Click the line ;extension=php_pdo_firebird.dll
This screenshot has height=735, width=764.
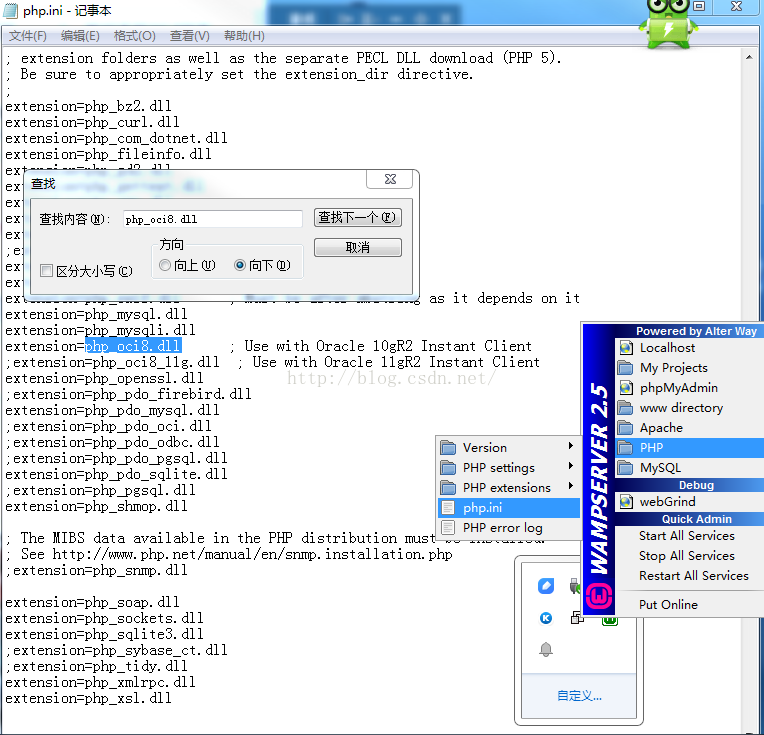coord(128,394)
